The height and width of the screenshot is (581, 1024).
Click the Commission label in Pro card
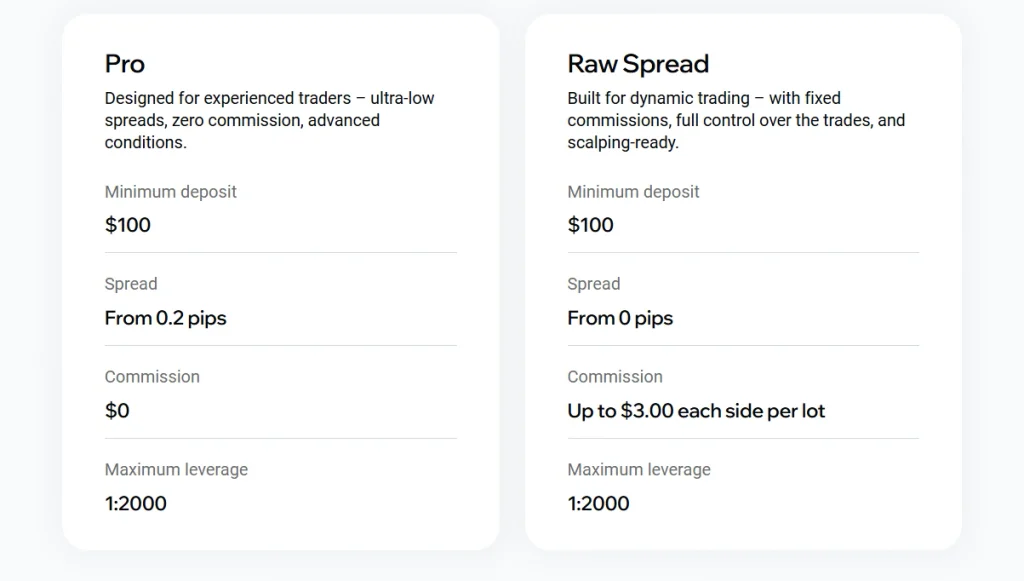152,377
